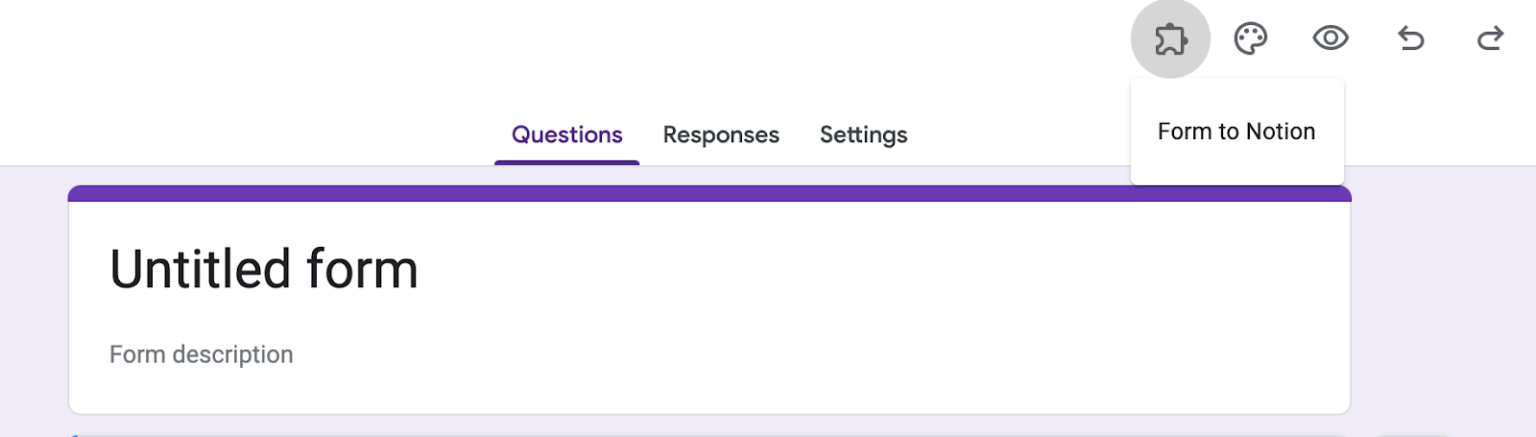Image resolution: width=1536 pixels, height=437 pixels.
Task: Click blank space right of Settings tab
Action: click(1010, 134)
